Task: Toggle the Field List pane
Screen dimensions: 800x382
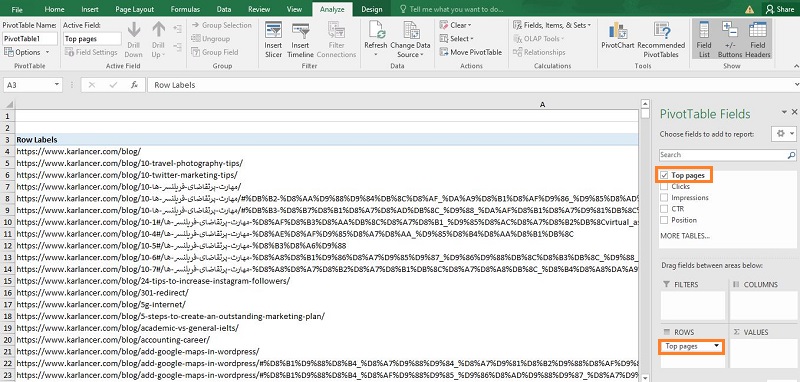Action: (704, 40)
